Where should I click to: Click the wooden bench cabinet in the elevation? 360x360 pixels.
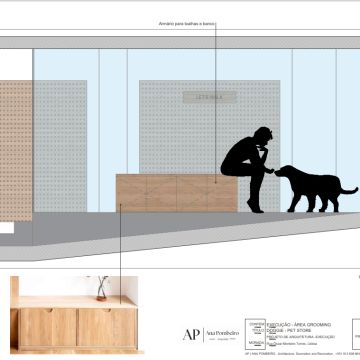point(177,193)
